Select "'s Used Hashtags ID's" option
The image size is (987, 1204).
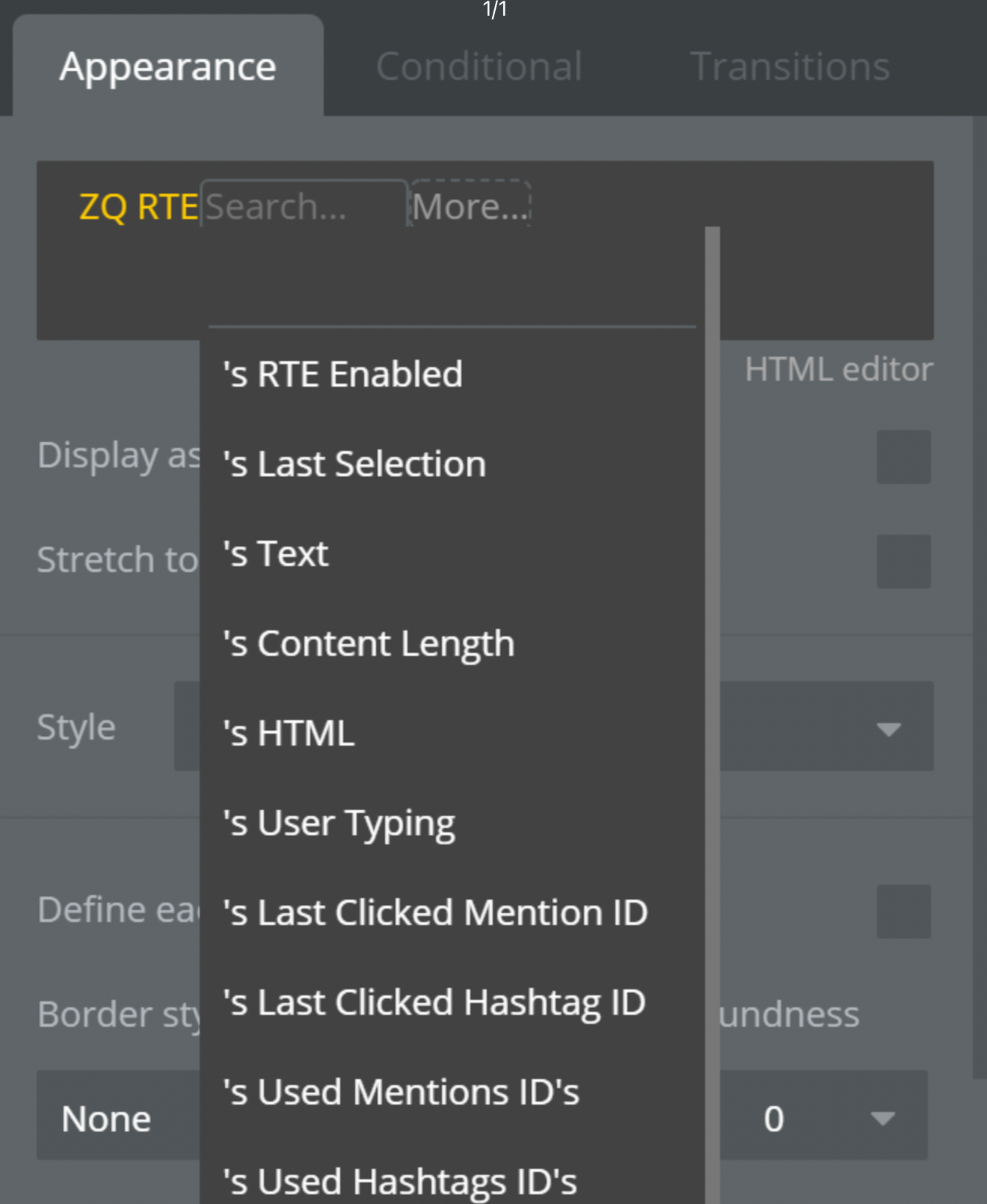pyautogui.click(x=400, y=1180)
